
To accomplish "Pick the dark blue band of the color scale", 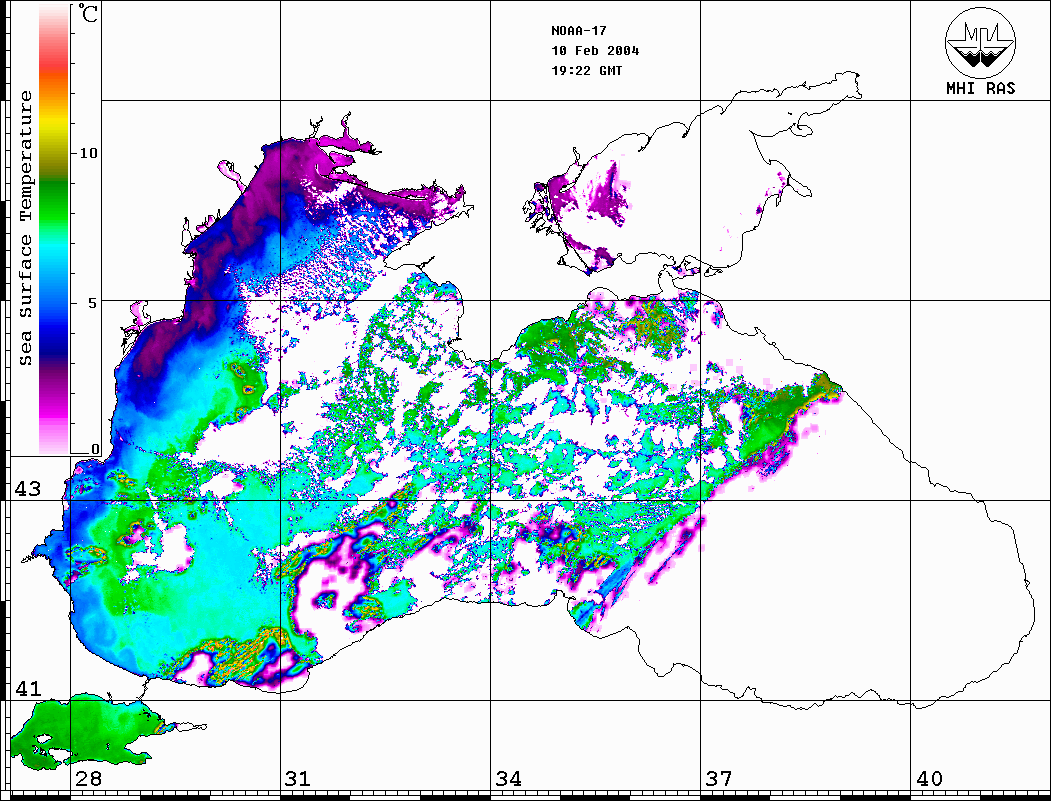I will [54, 342].
